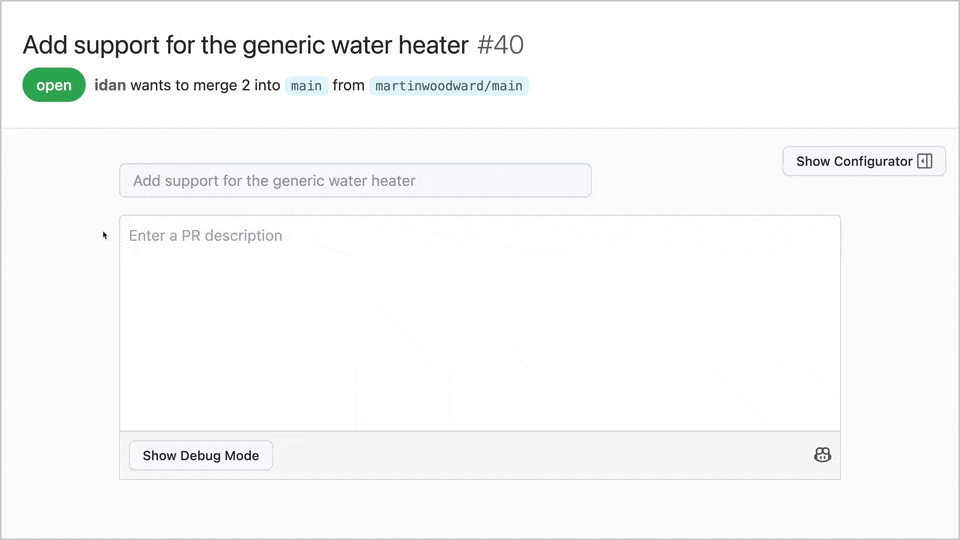Click into the Enter a PR description area
960x540 pixels.
click(206, 236)
